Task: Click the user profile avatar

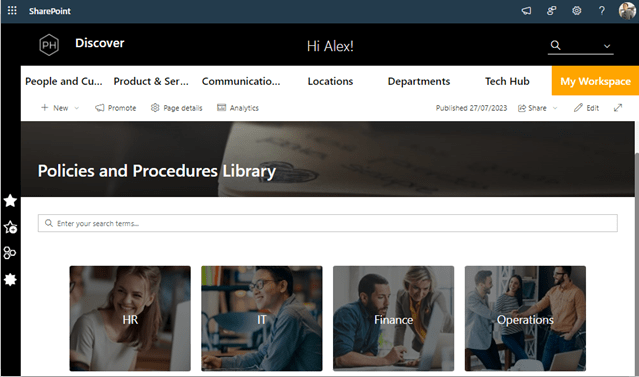Action: pos(627,11)
